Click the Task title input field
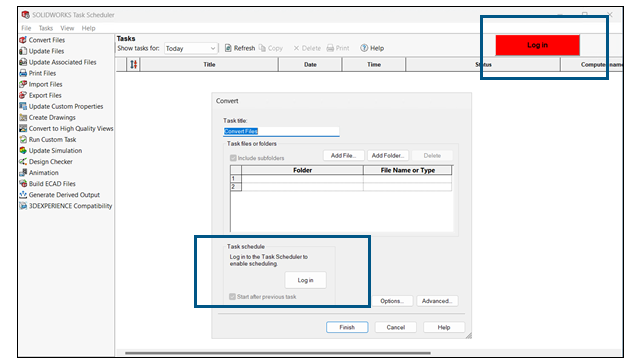The image size is (640, 360). tap(281, 131)
